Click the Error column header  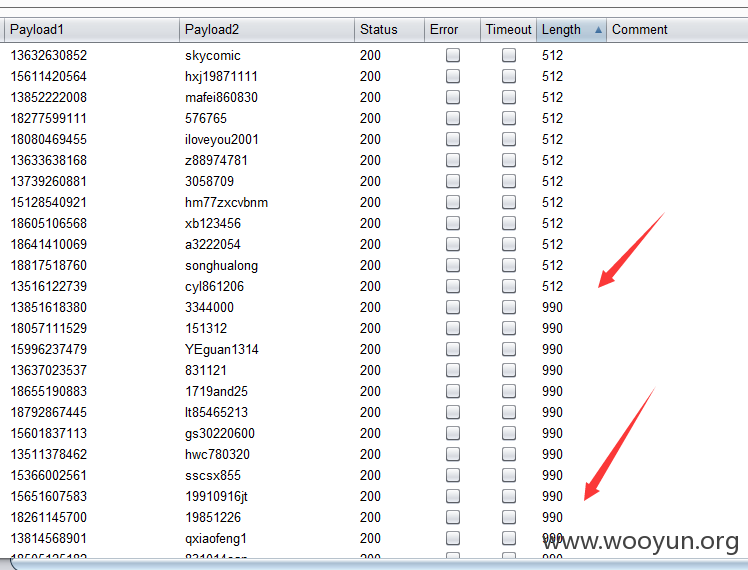click(452, 30)
